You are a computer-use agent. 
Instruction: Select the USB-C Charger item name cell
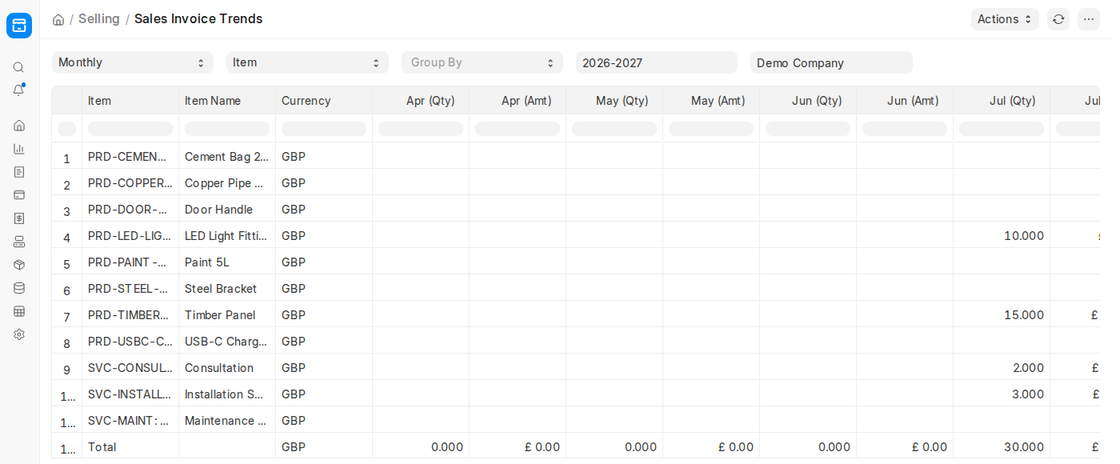click(x=227, y=341)
